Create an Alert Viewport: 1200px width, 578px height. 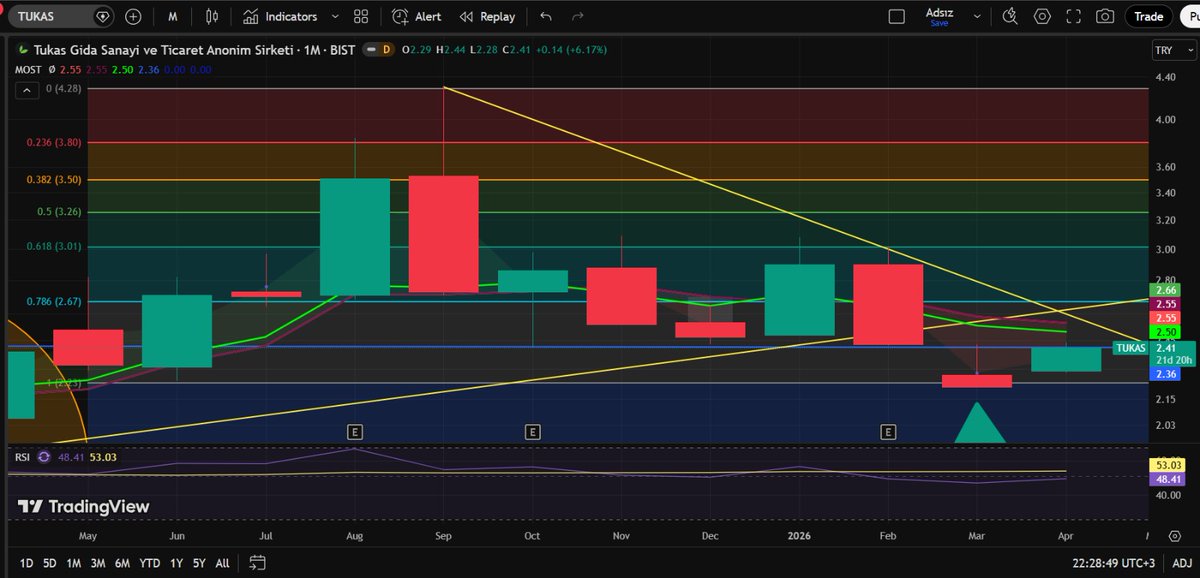[x=417, y=17]
